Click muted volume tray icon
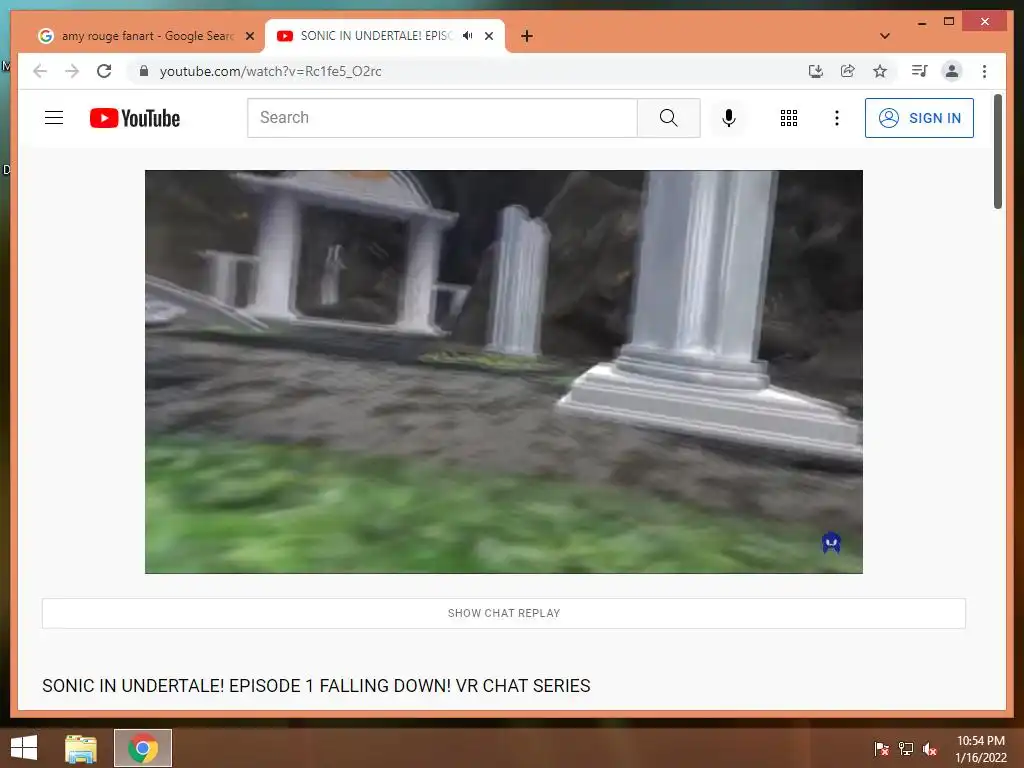This screenshot has height=768, width=1024. [930, 749]
